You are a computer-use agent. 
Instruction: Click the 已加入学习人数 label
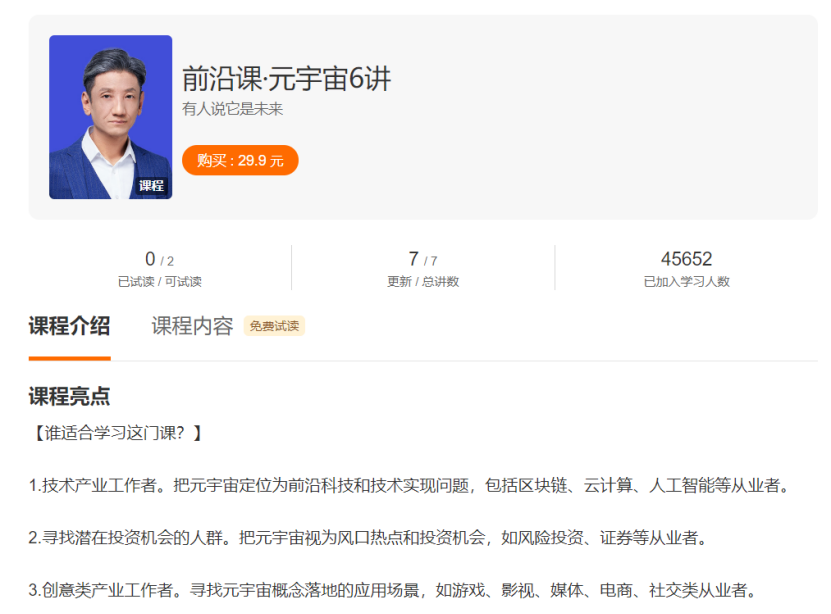[686, 282]
